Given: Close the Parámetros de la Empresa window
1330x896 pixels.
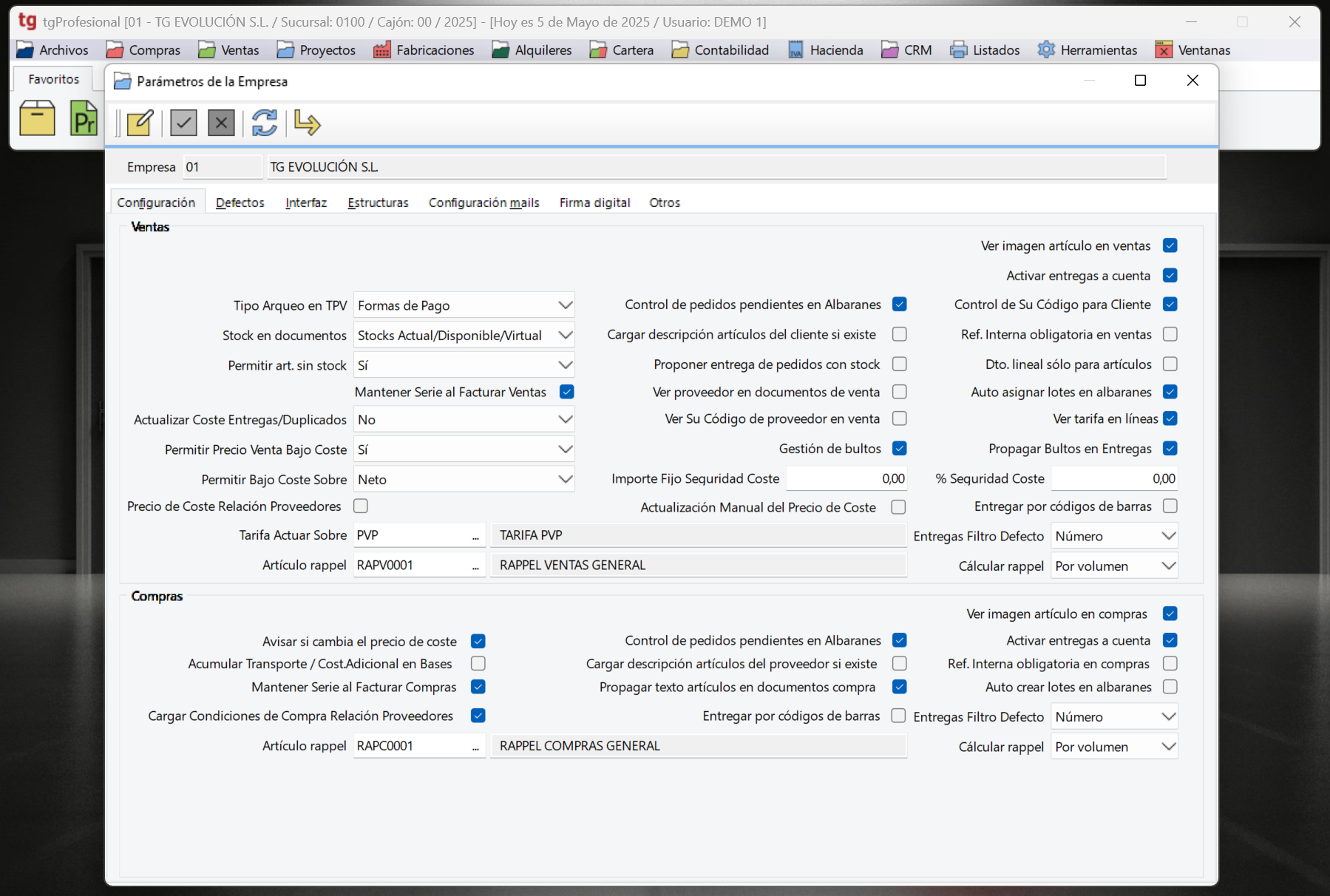Looking at the screenshot, I should 1192,81.
